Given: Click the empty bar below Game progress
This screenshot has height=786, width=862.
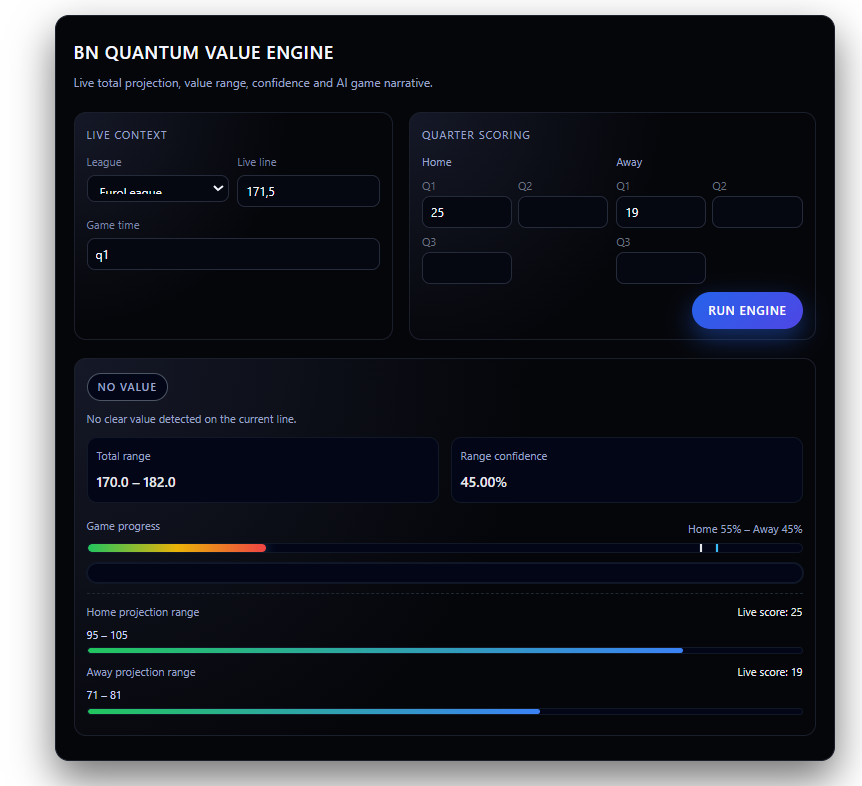Looking at the screenshot, I should coord(445,573).
